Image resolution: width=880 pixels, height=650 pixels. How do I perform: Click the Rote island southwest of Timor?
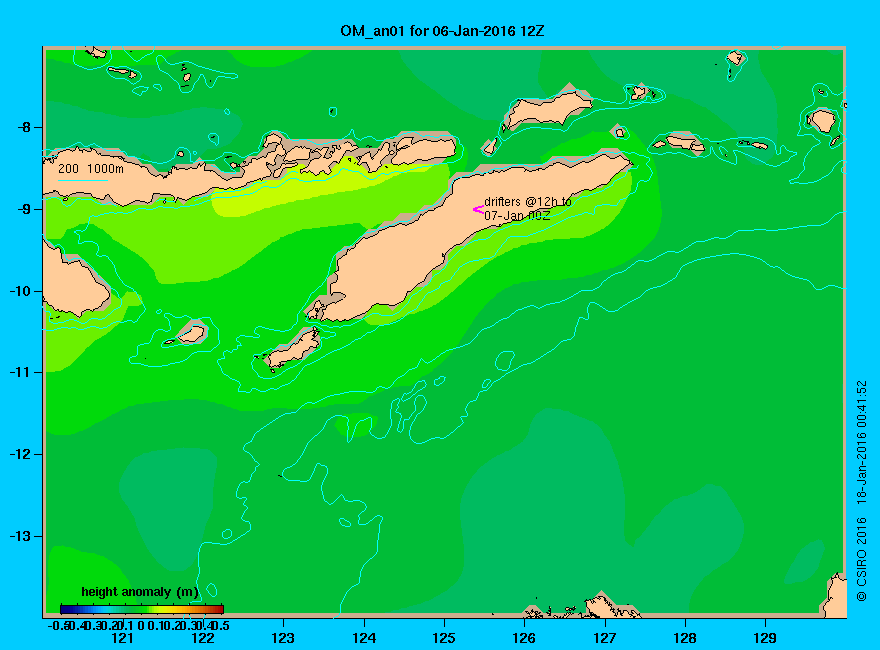[x=292, y=349]
